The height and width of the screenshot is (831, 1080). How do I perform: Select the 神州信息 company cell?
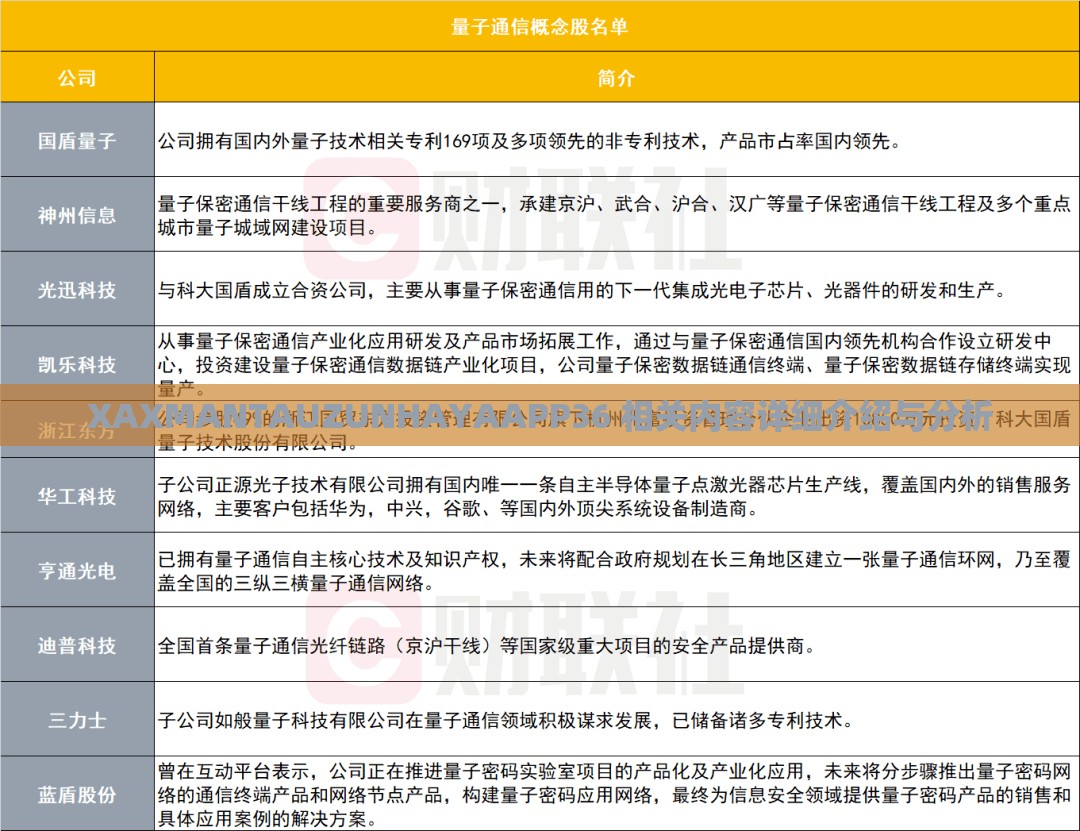(77, 215)
